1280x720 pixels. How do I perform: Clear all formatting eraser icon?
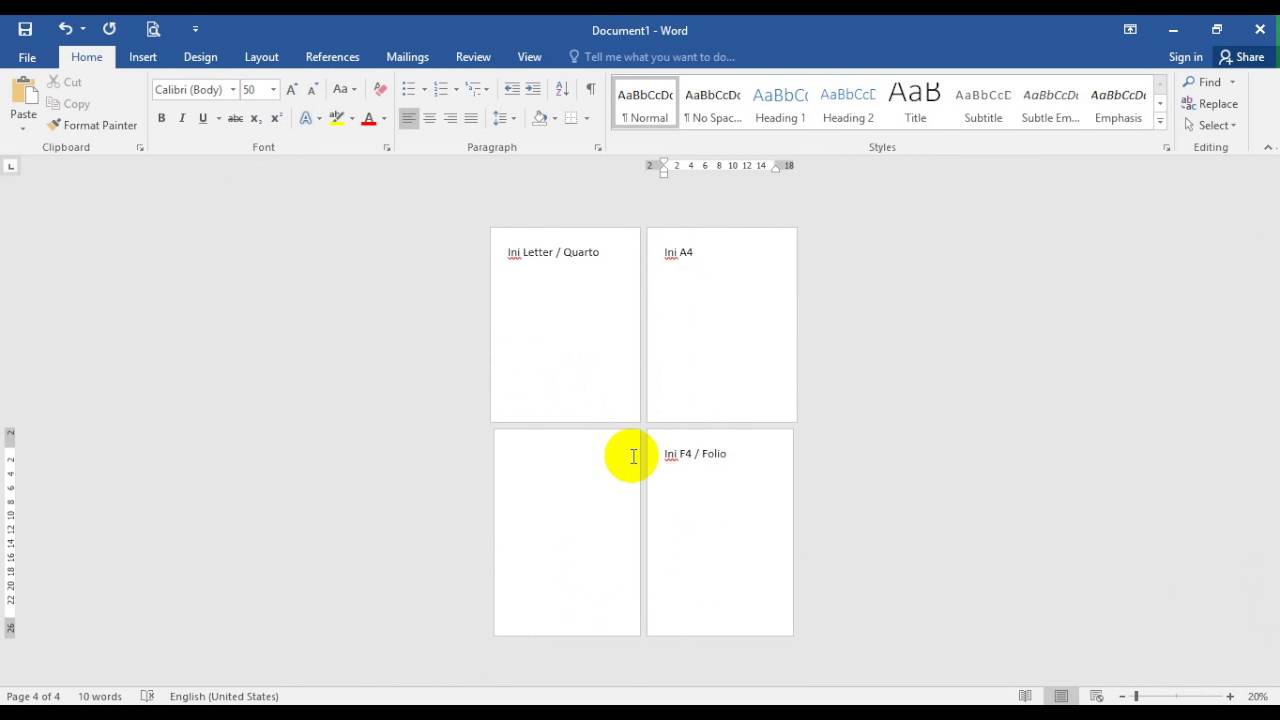tap(379, 89)
